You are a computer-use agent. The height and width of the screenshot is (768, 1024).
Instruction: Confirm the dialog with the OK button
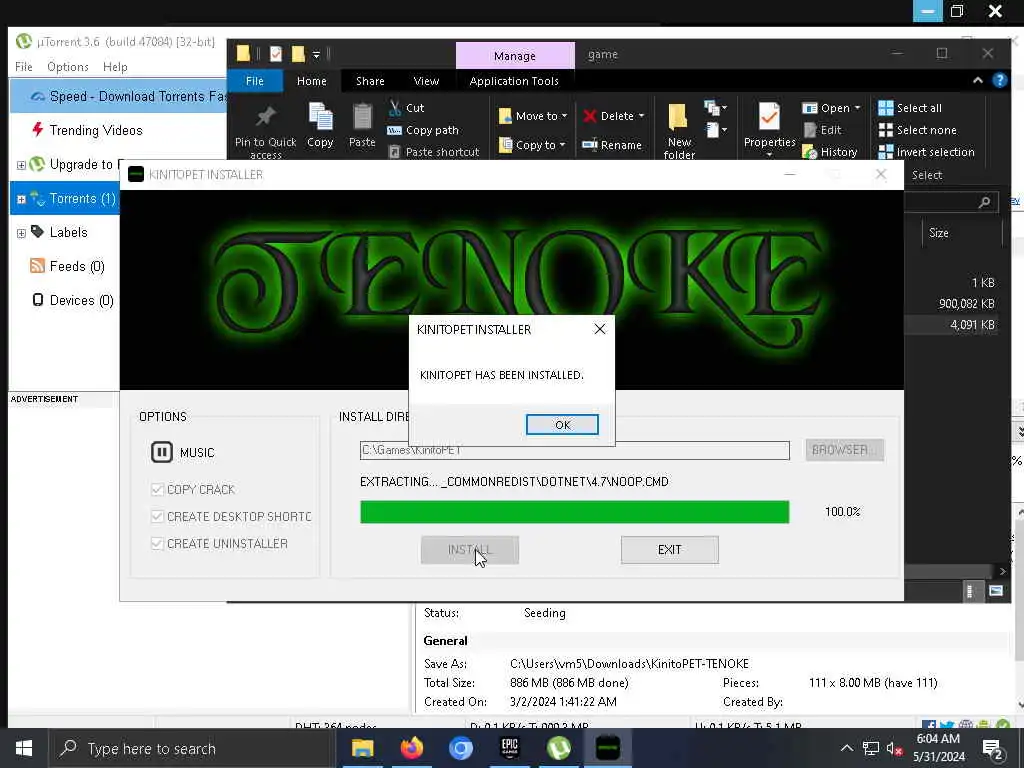[x=562, y=424]
